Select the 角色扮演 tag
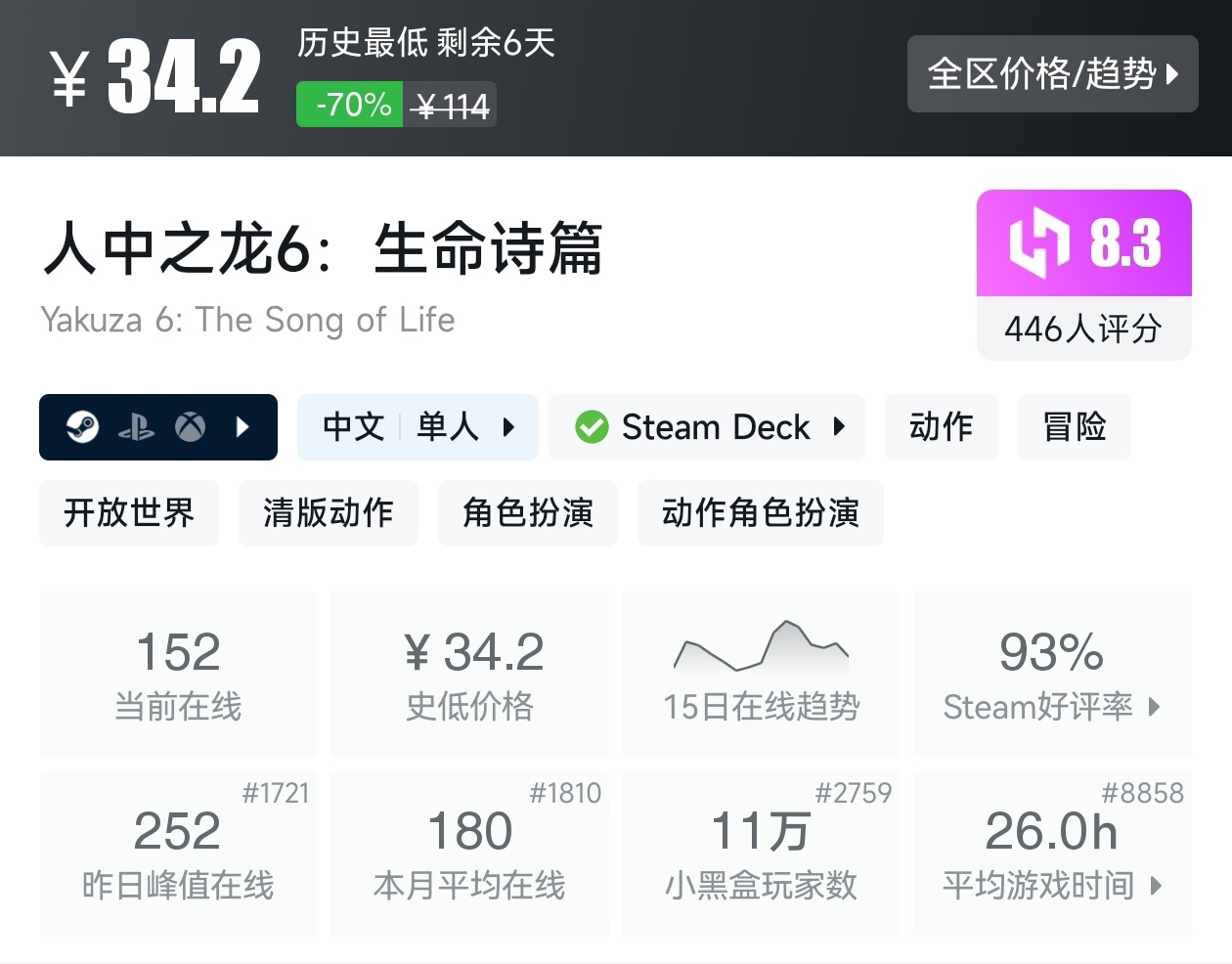Image resolution: width=1232 pixels, height=964 pixels. (528, 513)
